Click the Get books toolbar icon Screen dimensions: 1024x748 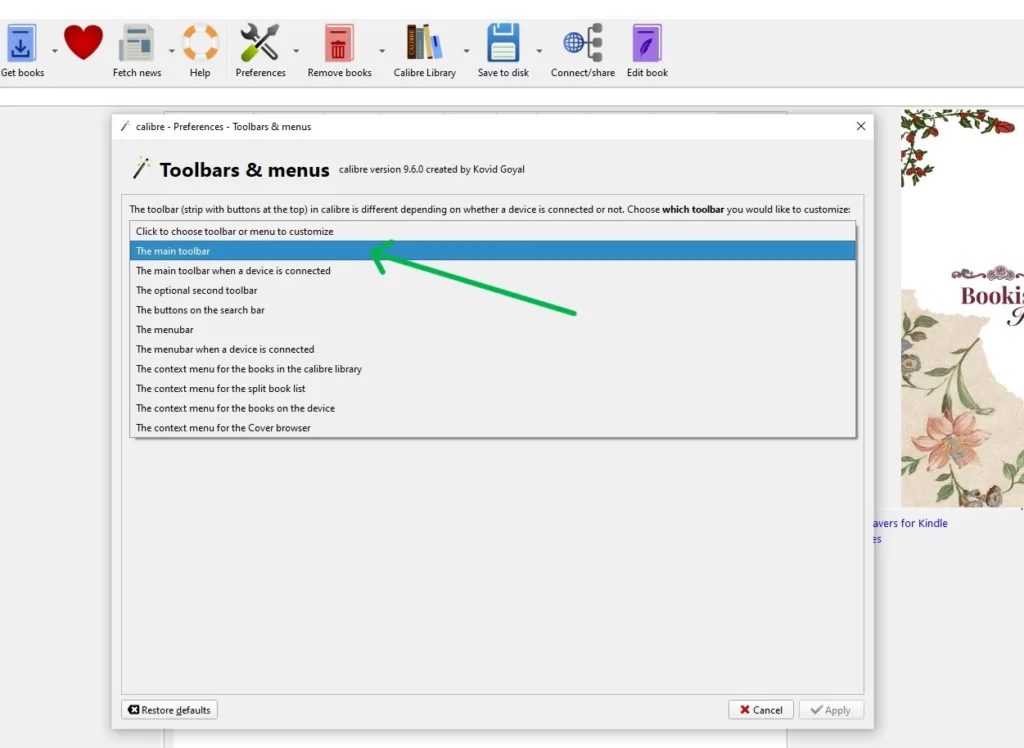pos(21,43)
